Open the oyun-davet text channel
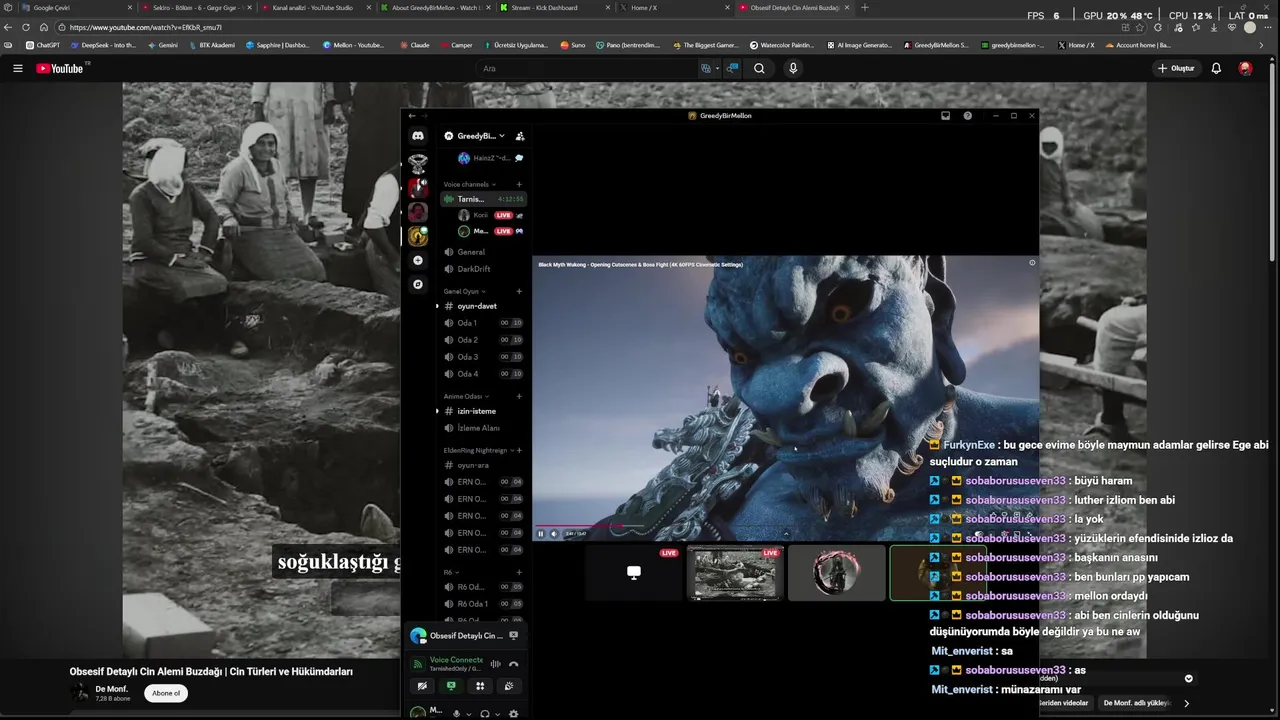Image resolution: width=1280 pixels, height=720 pixels. pos(484,306)
